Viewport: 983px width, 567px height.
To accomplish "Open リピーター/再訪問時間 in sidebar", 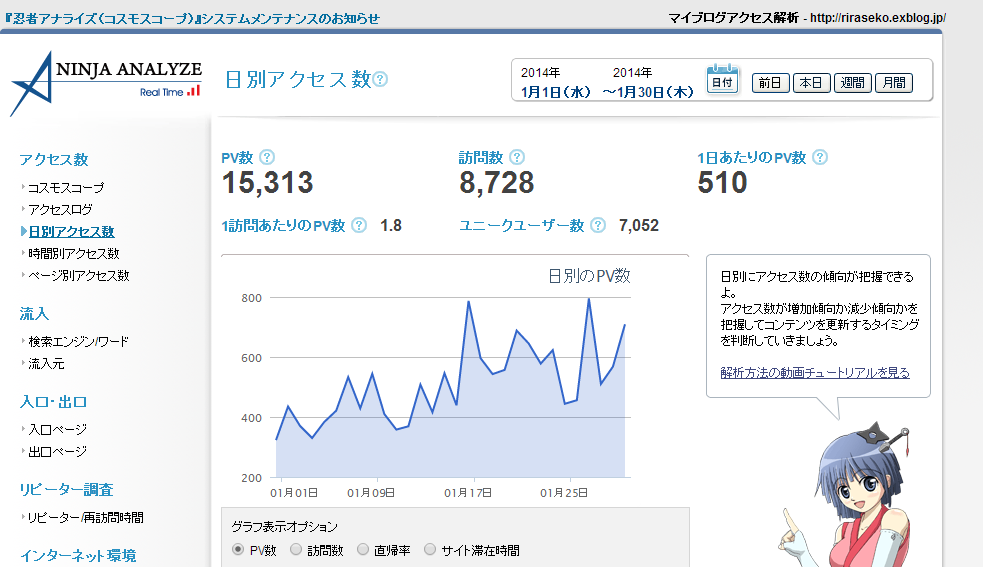I will tap(86, 517).
